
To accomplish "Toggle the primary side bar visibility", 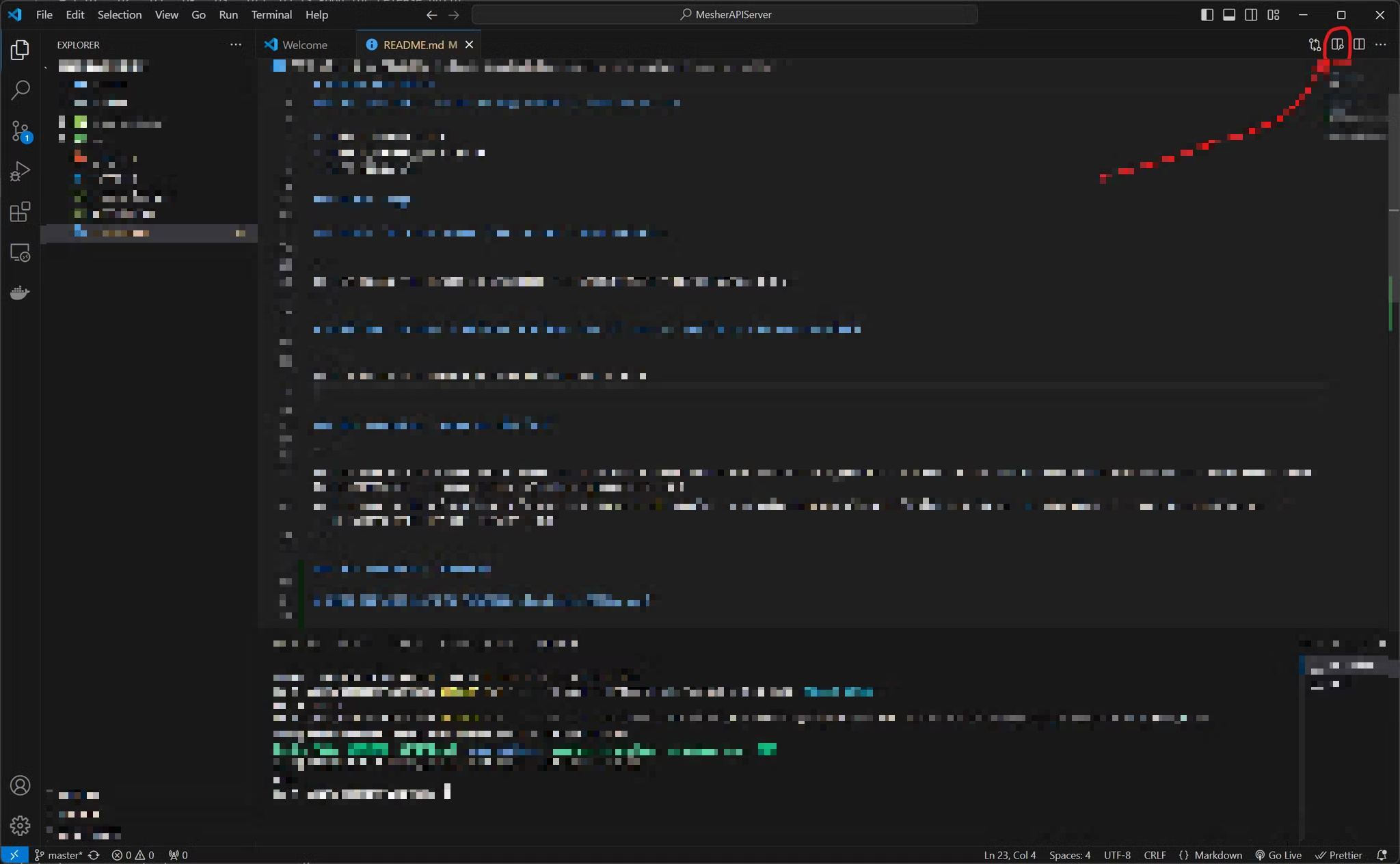I will (1207, 14).
